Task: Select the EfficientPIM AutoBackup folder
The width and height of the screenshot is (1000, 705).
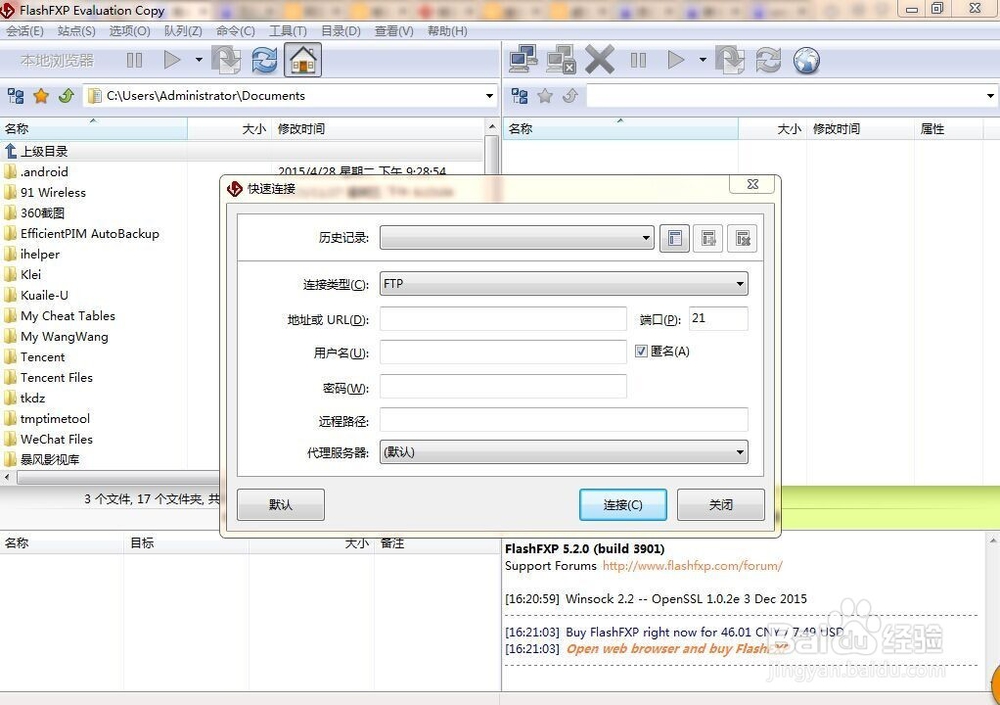Action: coord(90,234)
